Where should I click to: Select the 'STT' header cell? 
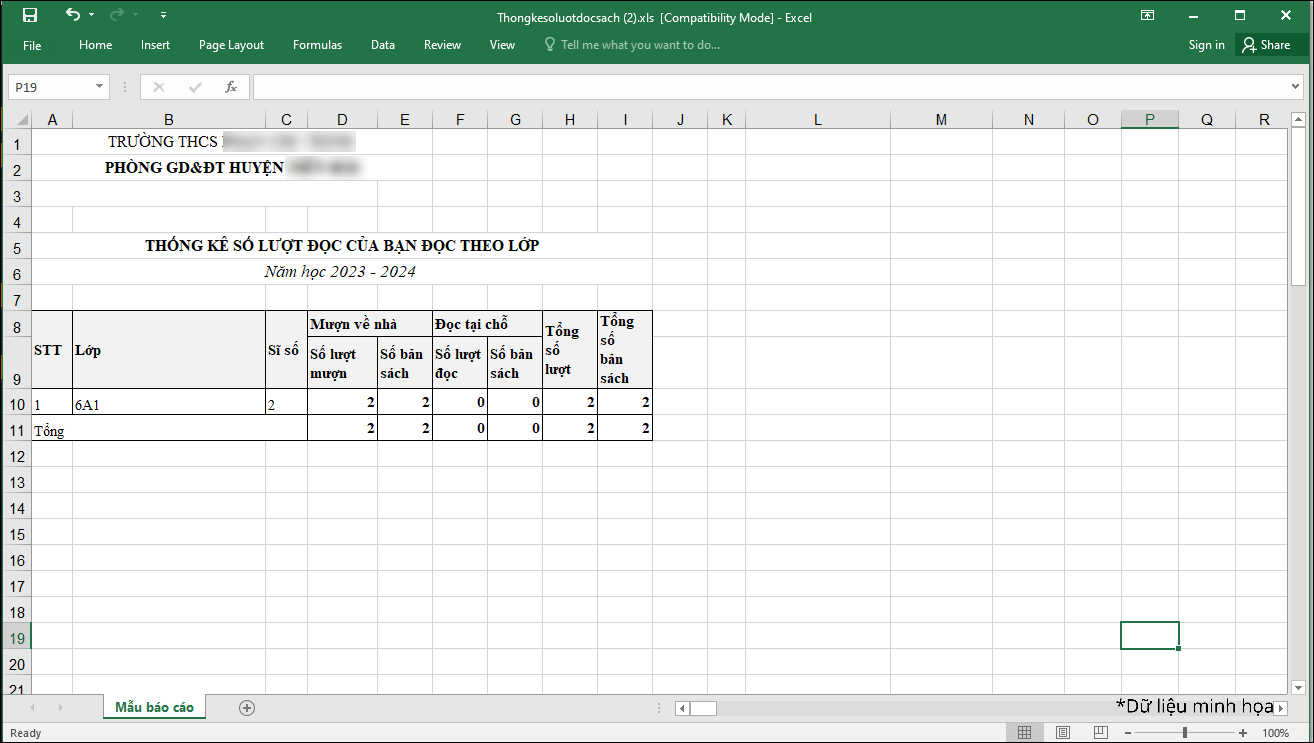point(52,350)
